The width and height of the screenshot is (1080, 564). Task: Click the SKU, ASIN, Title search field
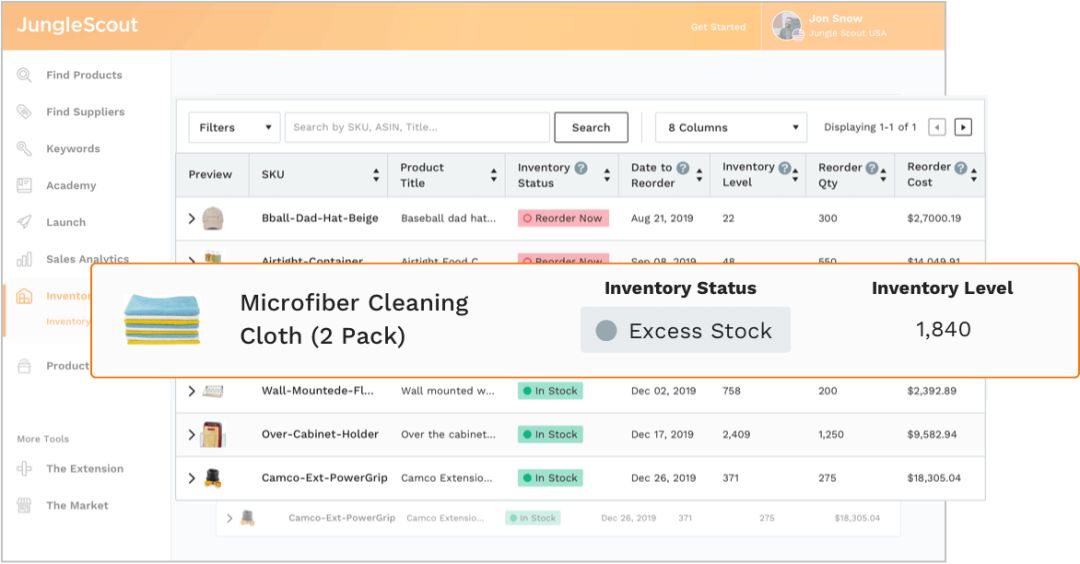(417, 128)
